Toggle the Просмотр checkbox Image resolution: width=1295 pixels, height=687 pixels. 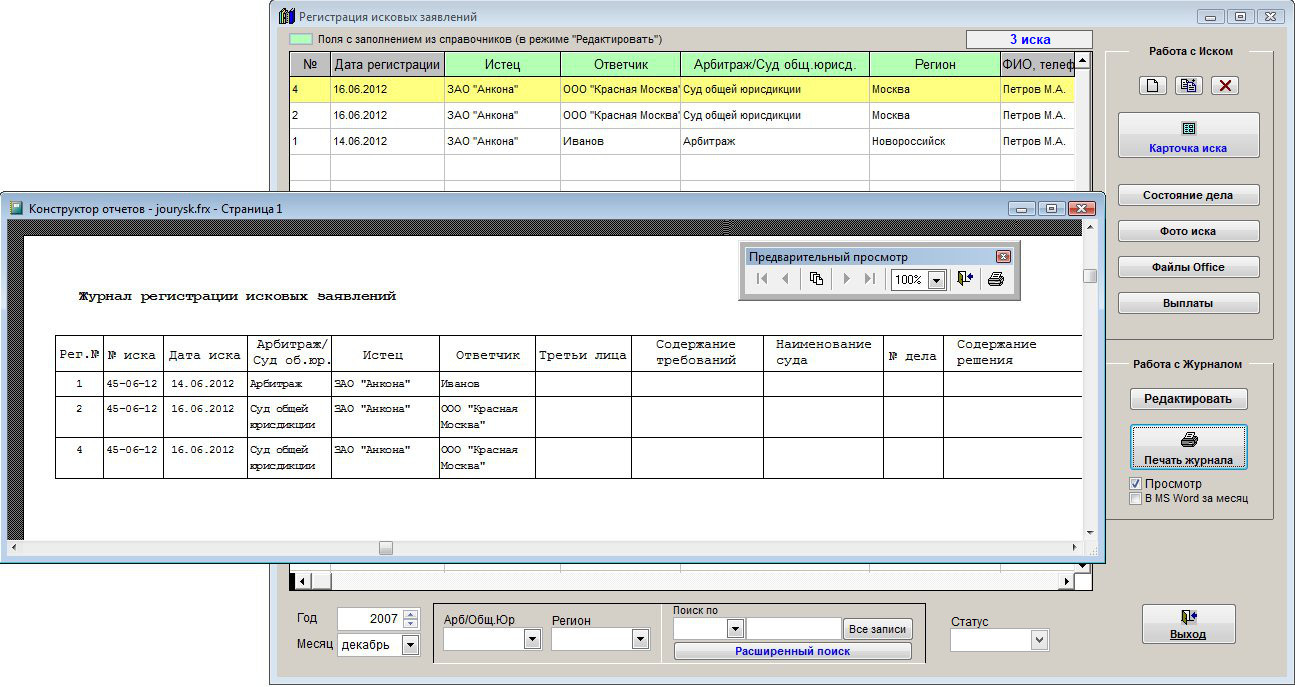[x=1135, y=484]
